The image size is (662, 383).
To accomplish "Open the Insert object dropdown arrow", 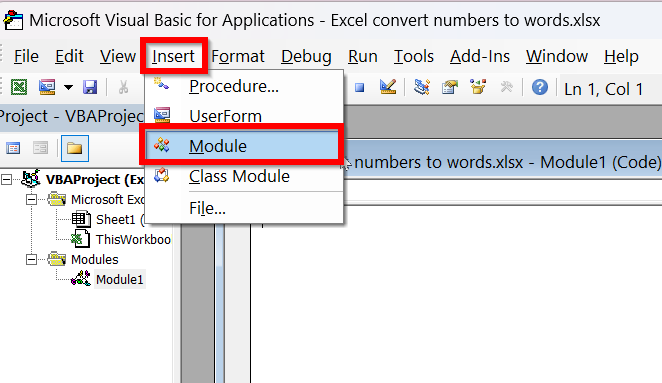I will tap(68, 87).
